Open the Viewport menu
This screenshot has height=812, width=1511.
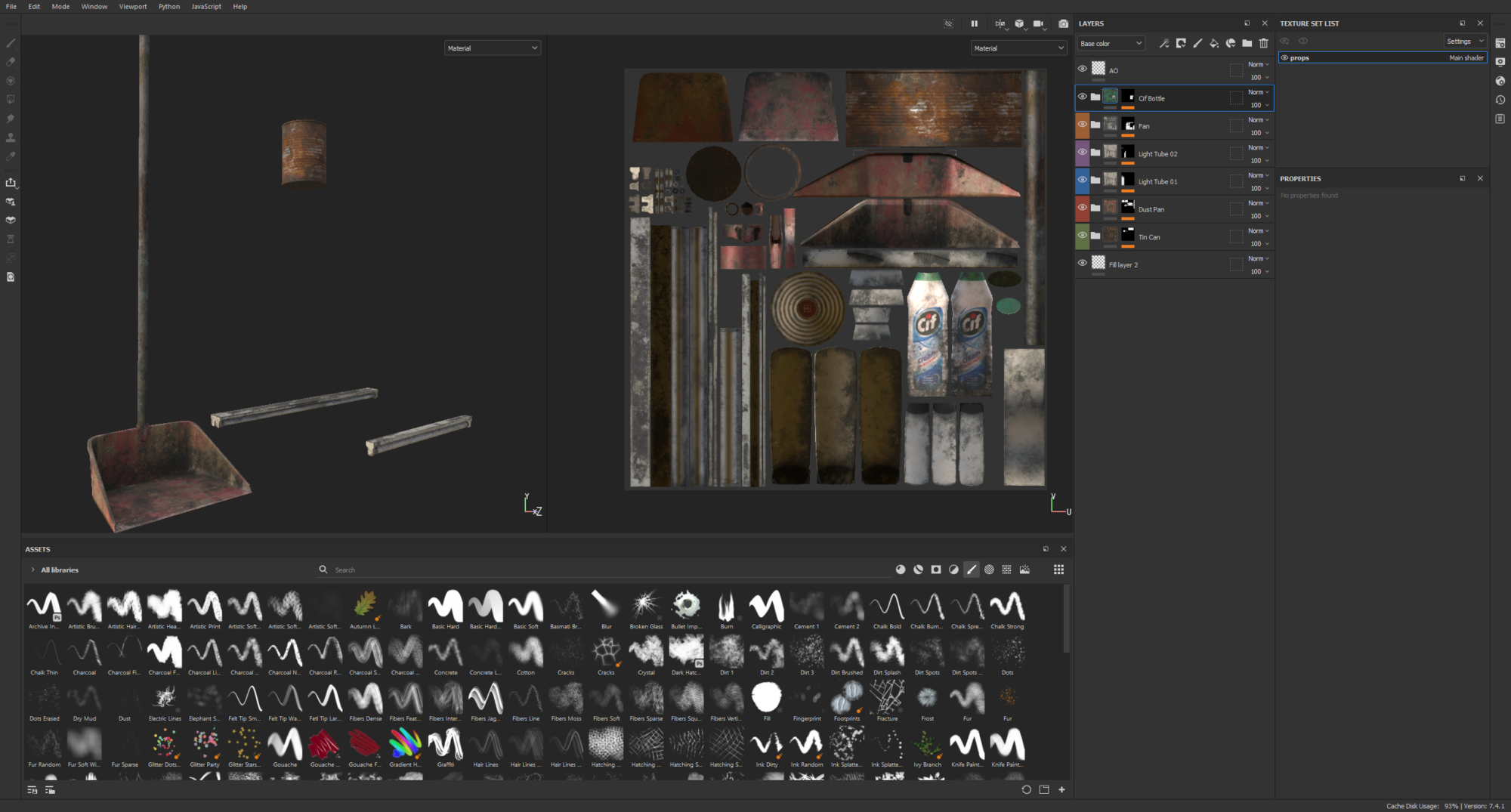[133, 6]
